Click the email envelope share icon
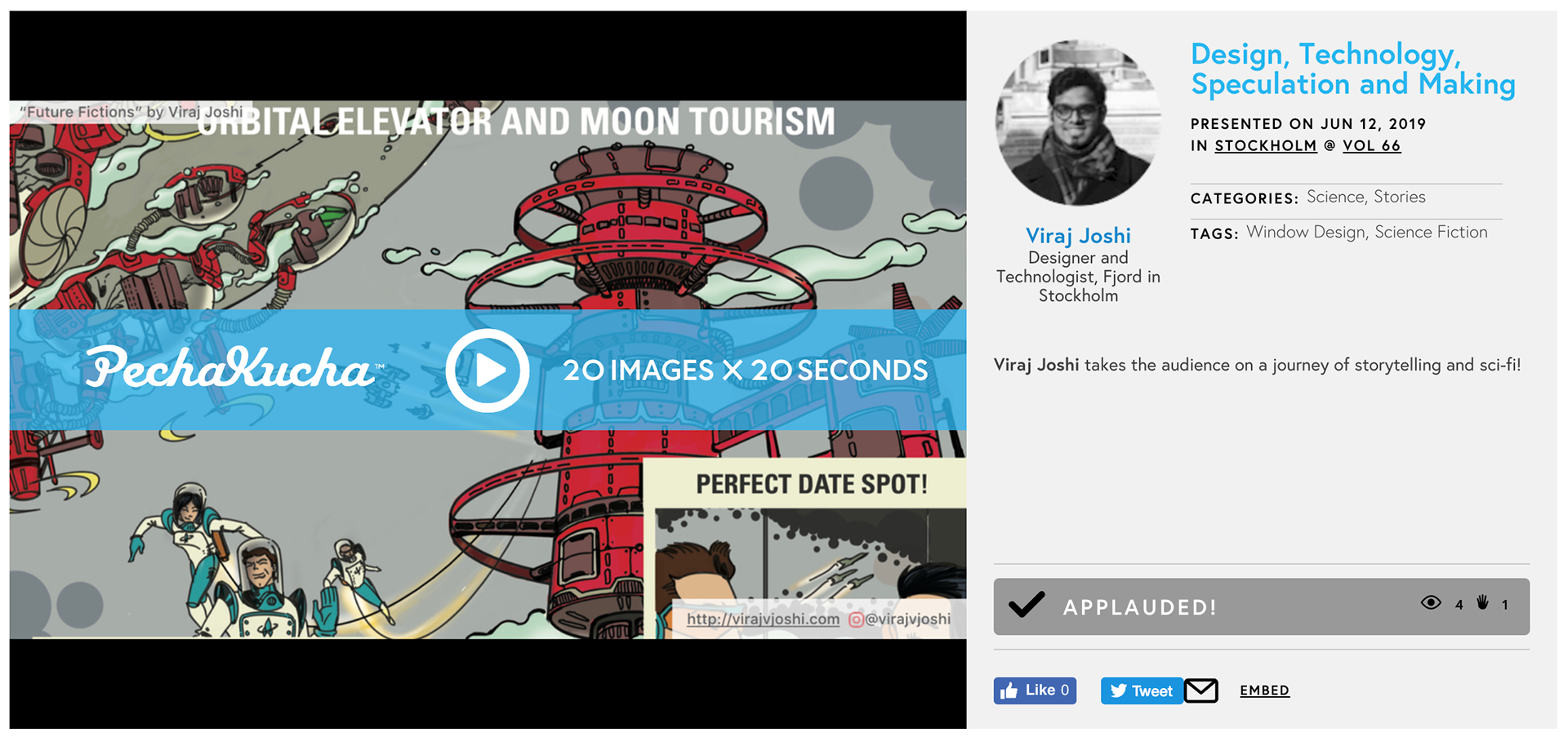The height and width of the screenshot is (737, 1568). [x=1201, y=690]
